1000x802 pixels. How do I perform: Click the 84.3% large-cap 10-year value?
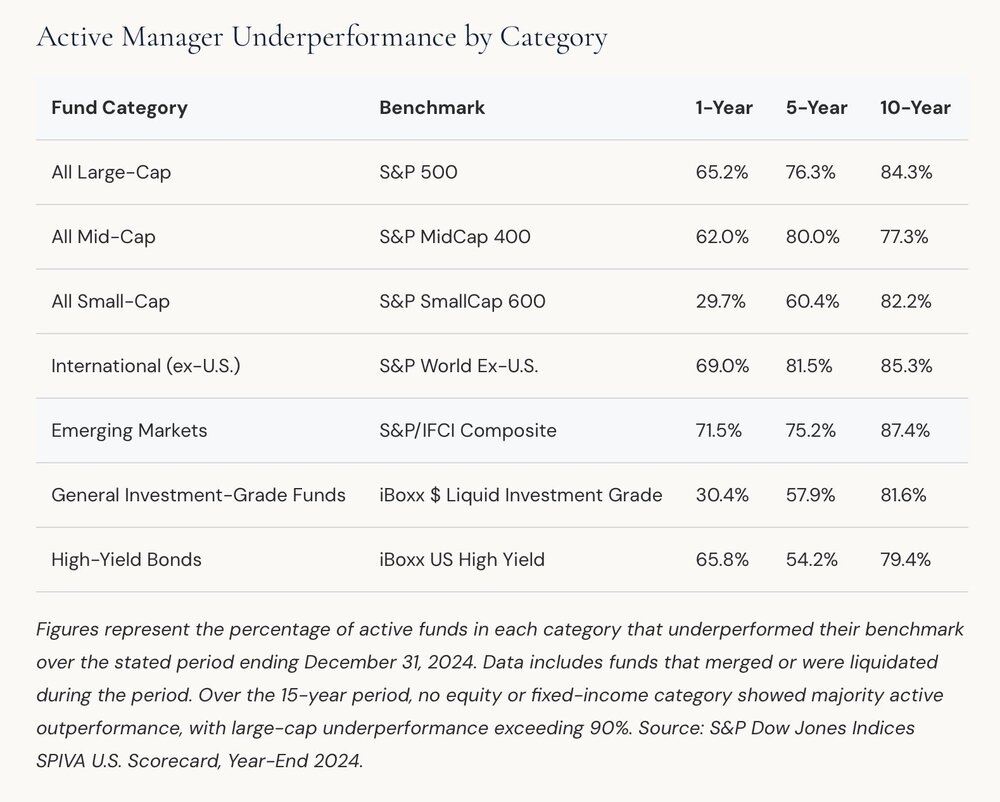click(x=906, y=172)
